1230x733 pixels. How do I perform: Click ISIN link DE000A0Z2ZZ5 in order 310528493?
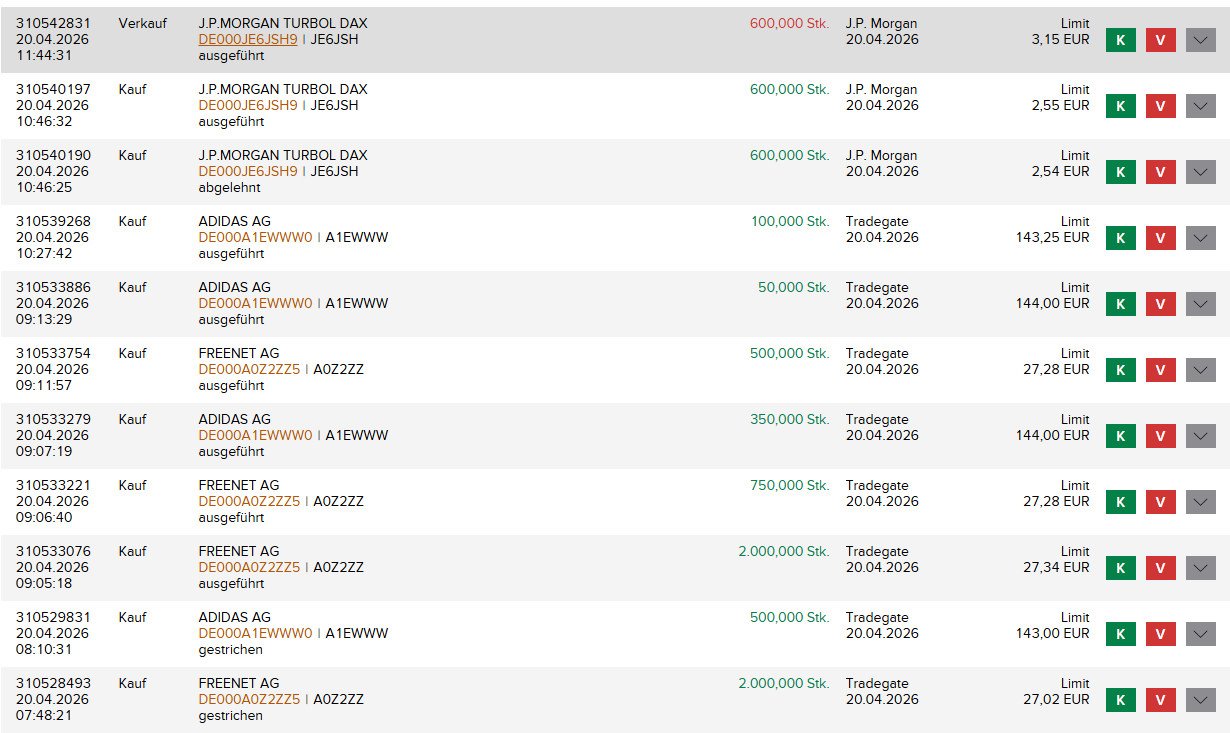(x=249, y=699)
